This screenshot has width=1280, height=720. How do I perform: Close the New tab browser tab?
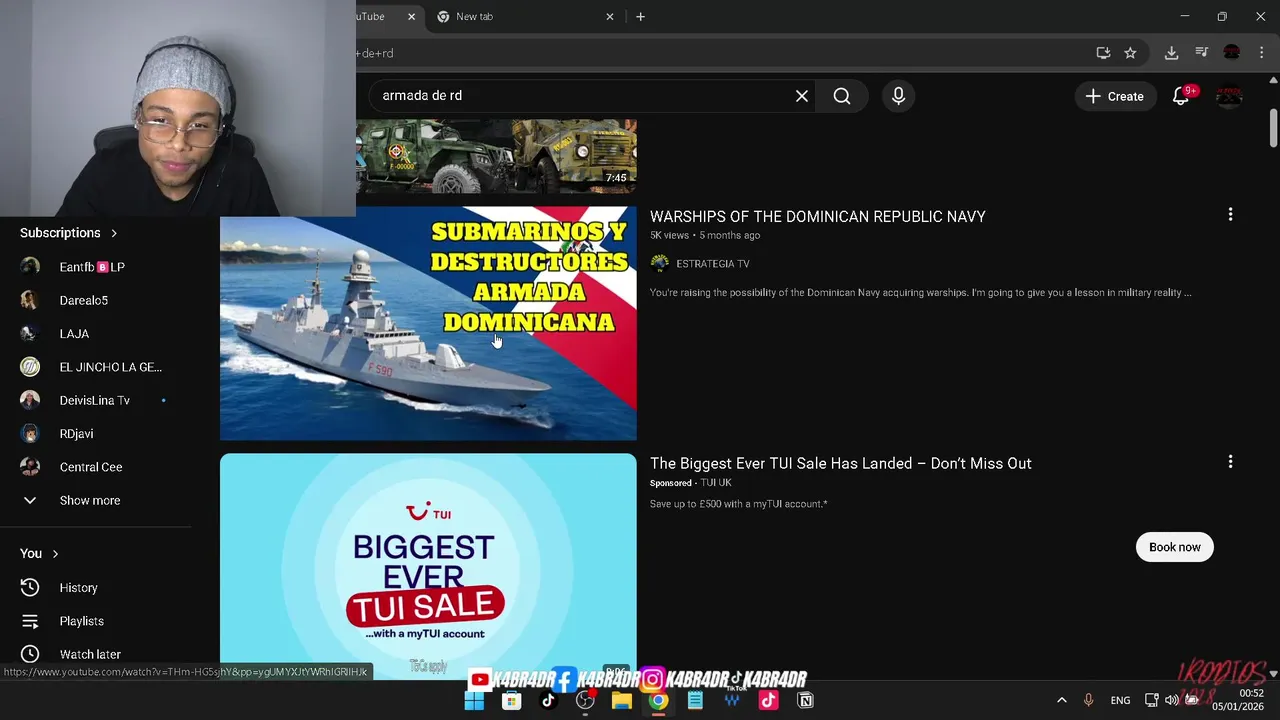pos(610,17)
